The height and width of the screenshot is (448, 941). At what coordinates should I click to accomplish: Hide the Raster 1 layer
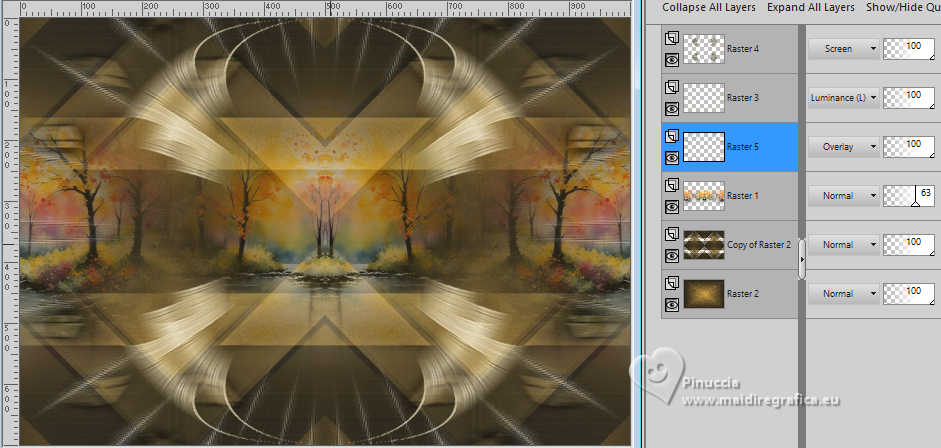coord(672,207)
